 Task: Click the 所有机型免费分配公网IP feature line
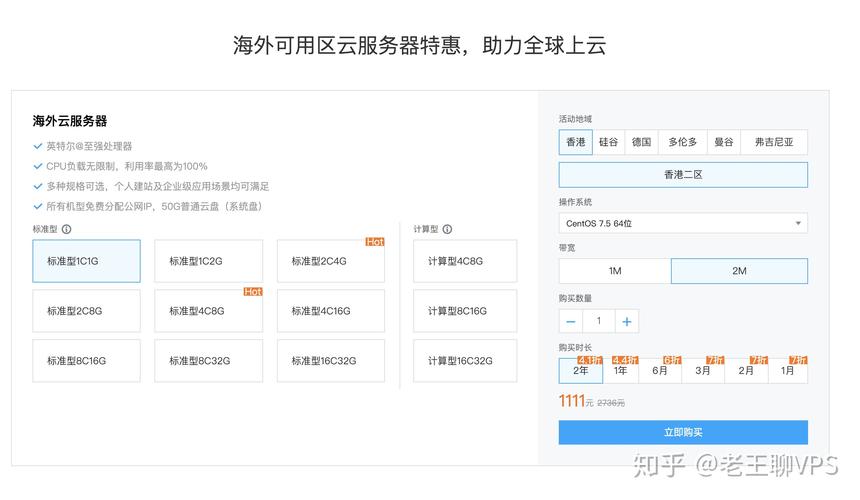(x=154, y=206)
